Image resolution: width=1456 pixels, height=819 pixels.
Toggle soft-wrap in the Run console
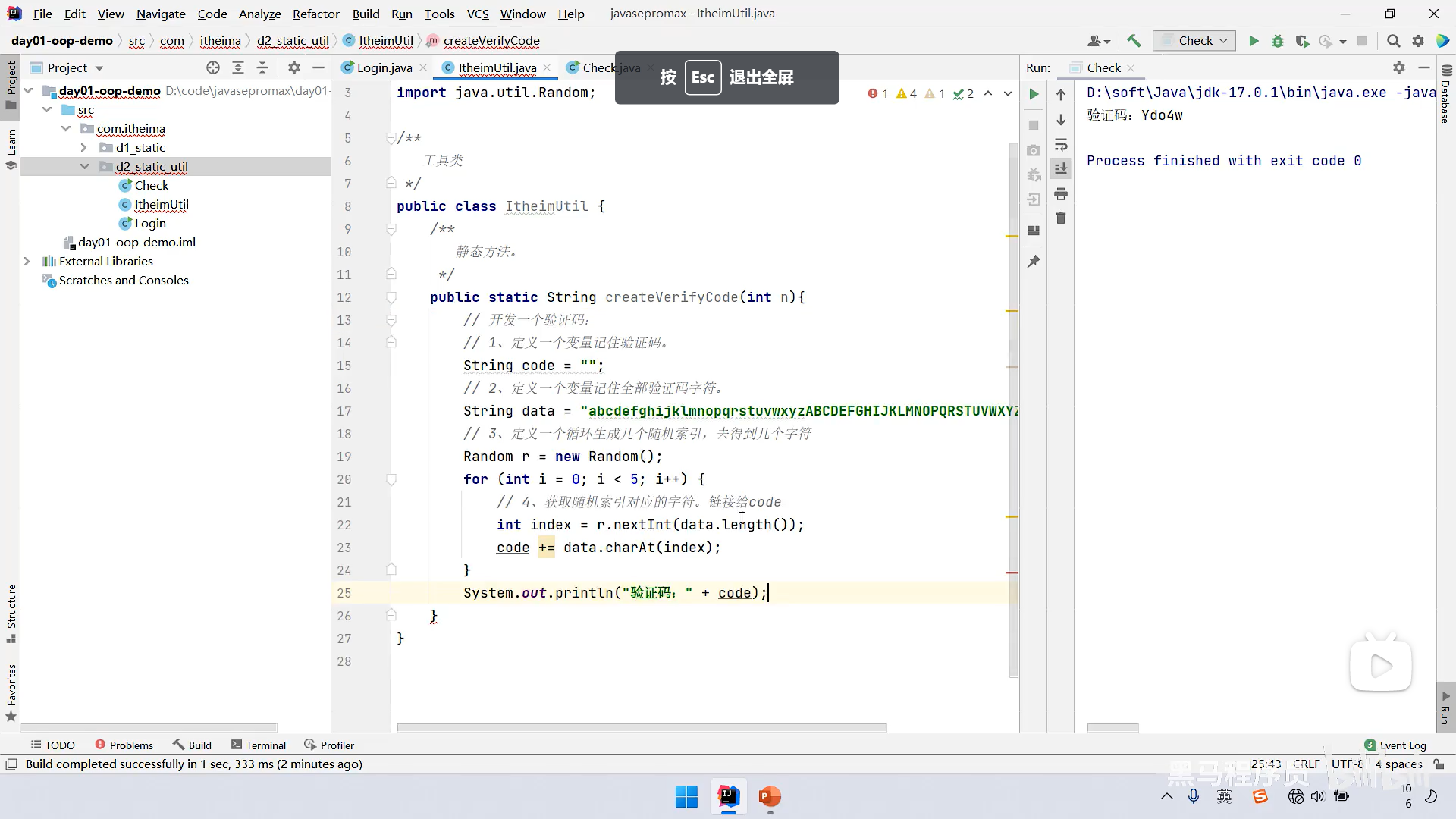click(1061, 144)
